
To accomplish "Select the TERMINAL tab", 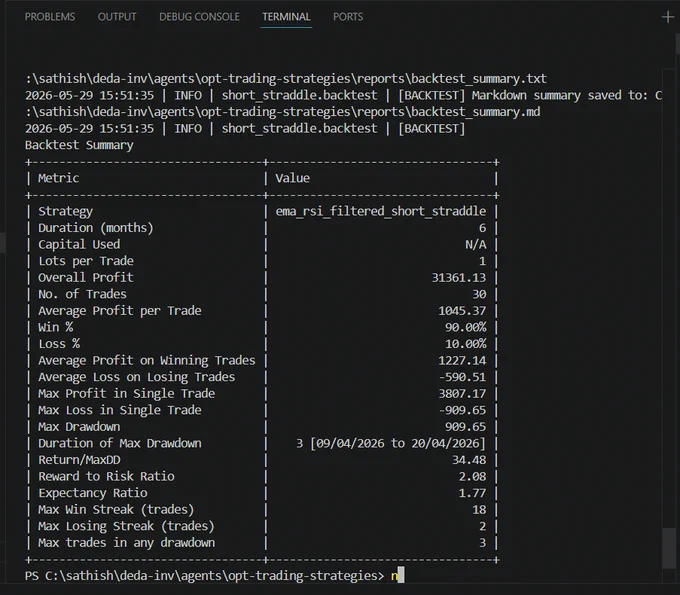I will pos(286,17).
